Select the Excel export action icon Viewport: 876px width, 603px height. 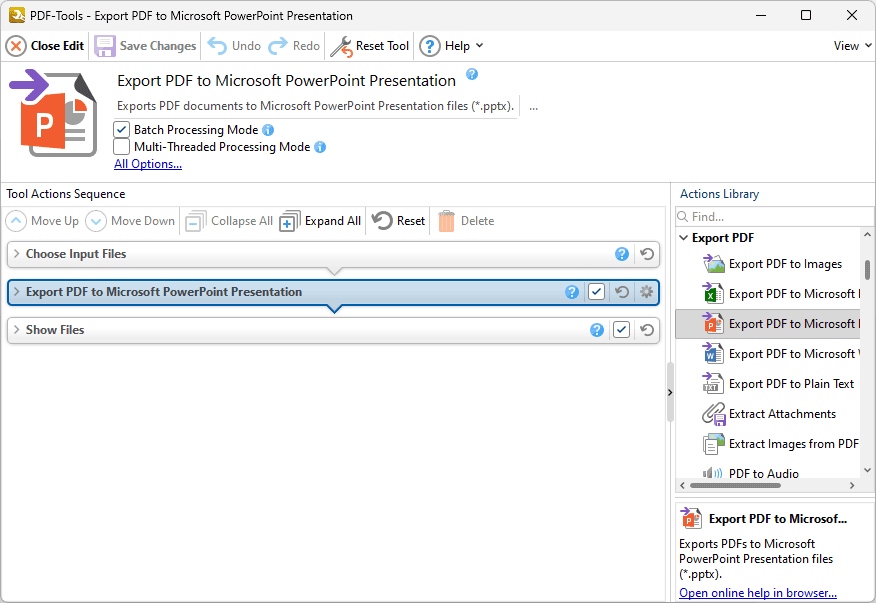tap(713, 293)
